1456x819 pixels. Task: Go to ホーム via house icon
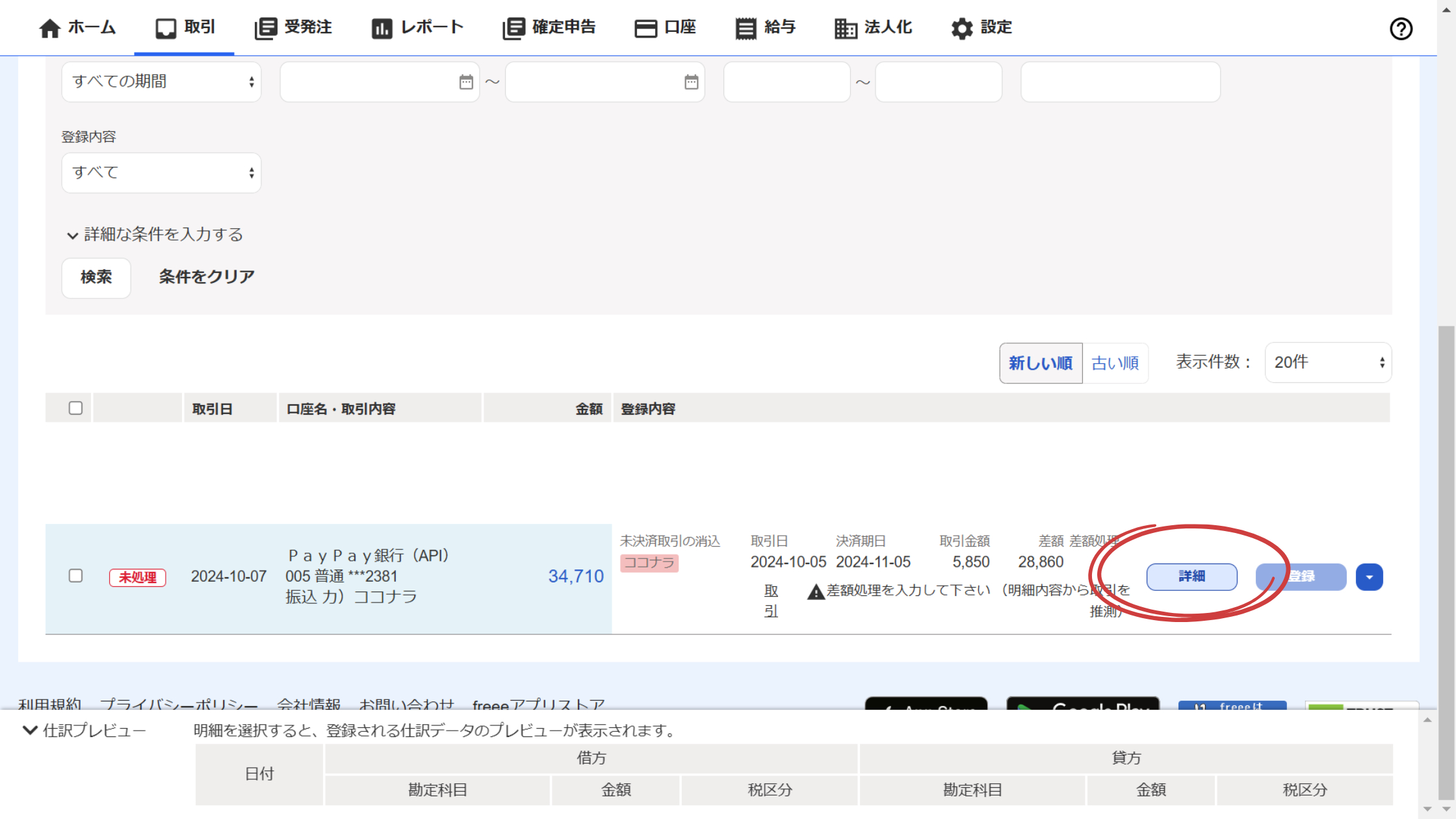click(49, 28)
